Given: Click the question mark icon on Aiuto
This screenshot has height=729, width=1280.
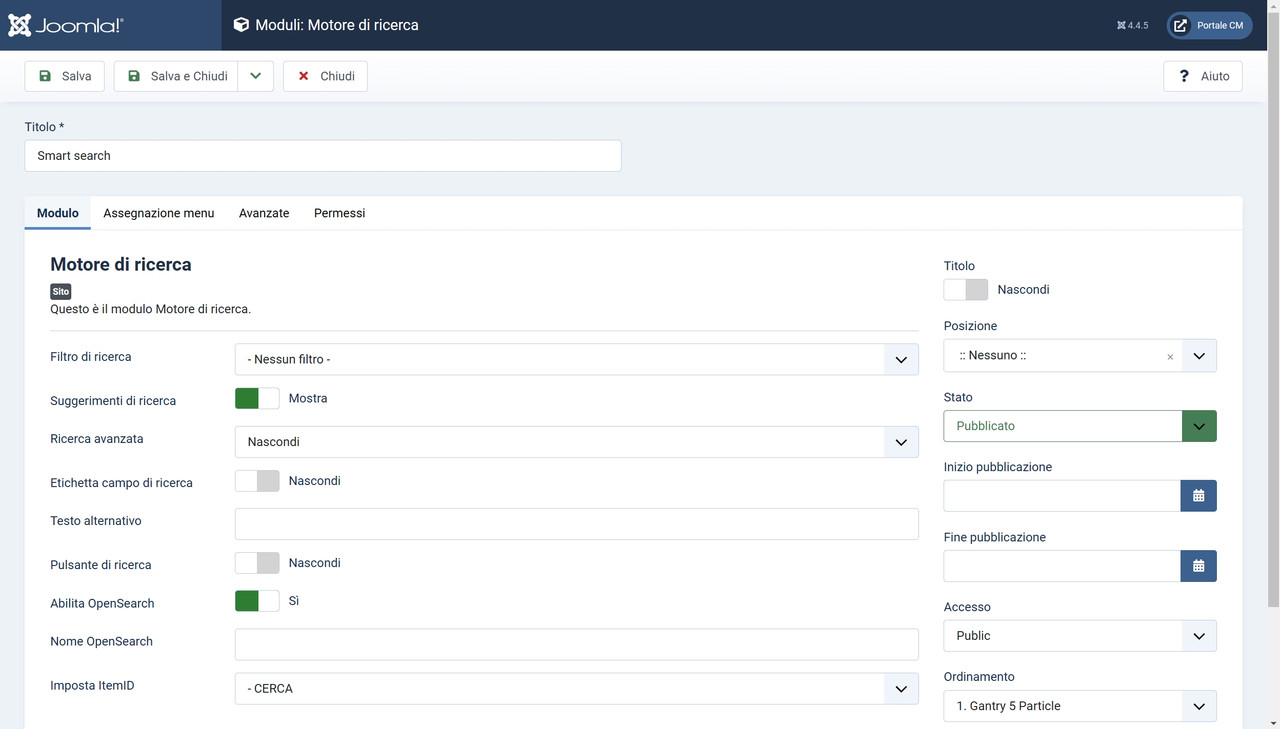Looking at the screenshot, I should coord(1183,75).
